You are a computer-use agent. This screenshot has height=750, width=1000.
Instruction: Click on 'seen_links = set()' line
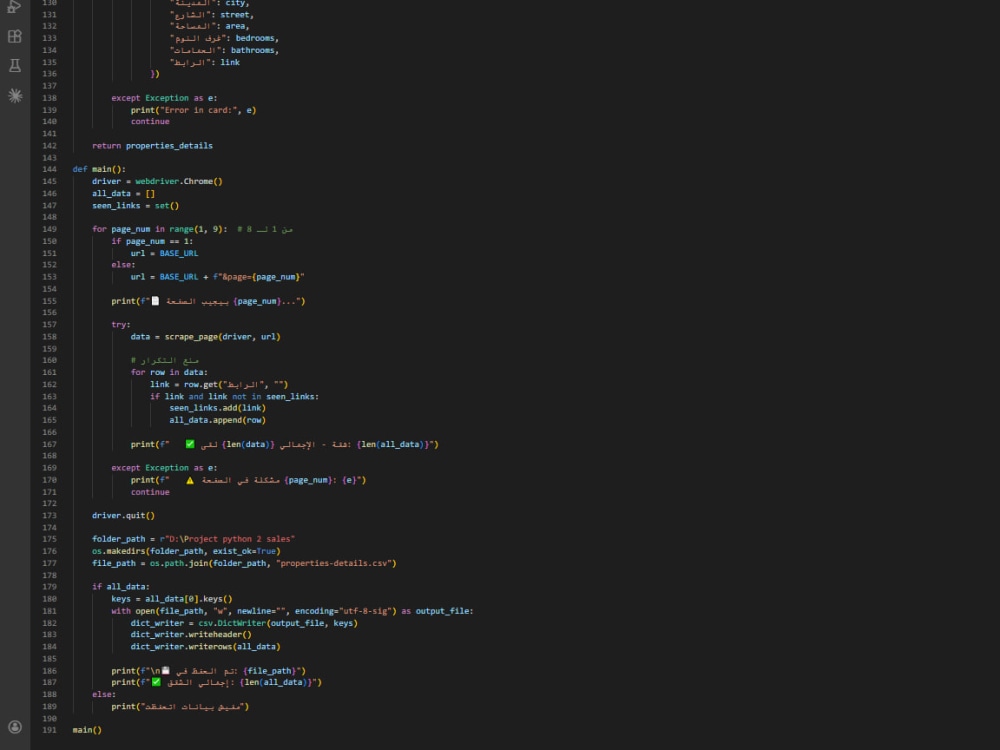tap(135, 205)
